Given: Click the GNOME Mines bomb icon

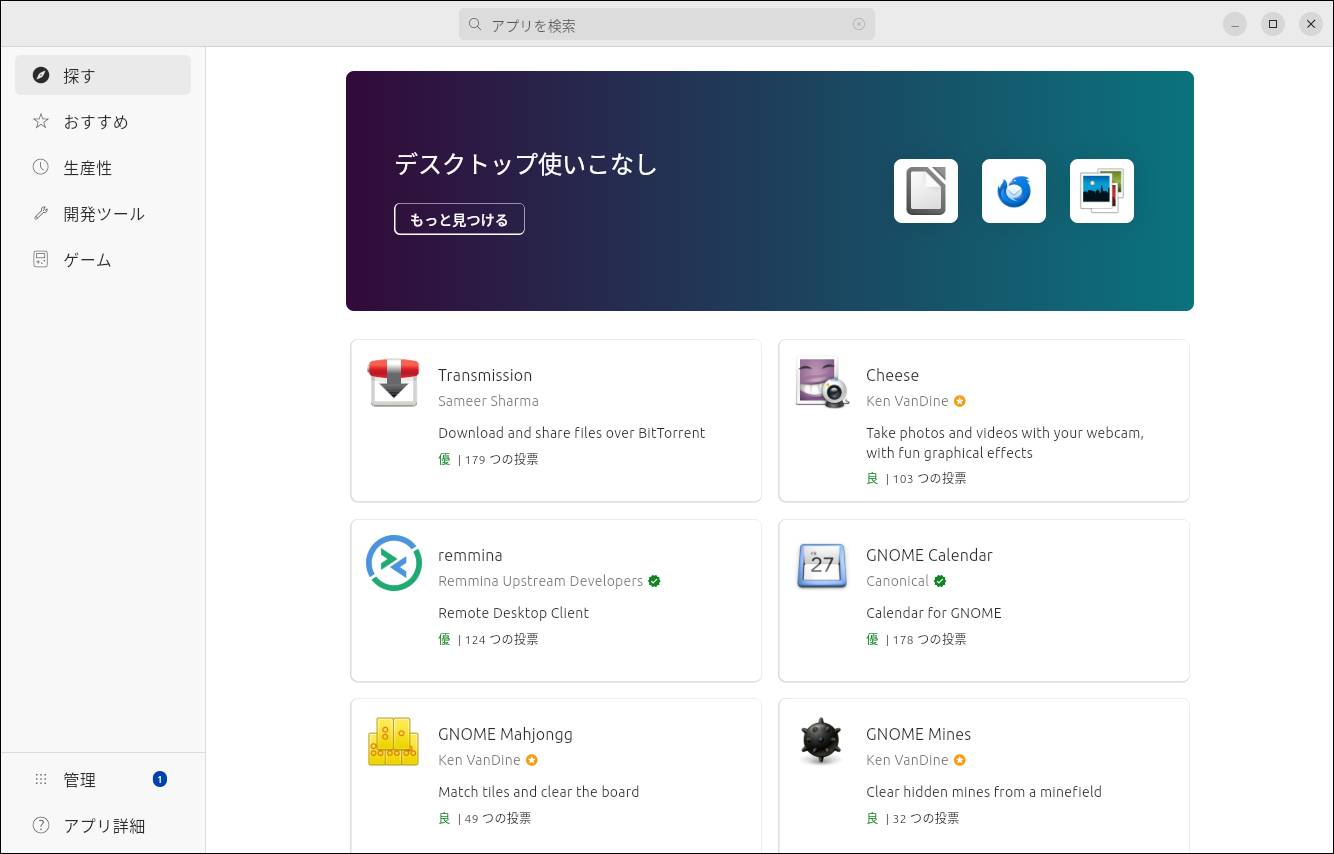Looking at the screenshot, I should pos(822,742).
